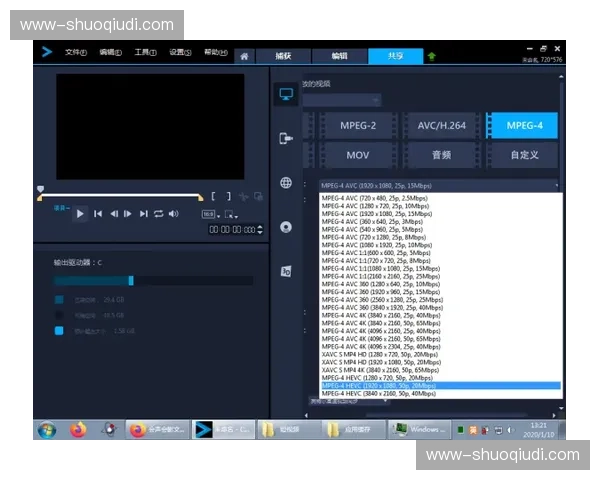Open the preview resize/crop mode dropdown

[x=231, y=214]
